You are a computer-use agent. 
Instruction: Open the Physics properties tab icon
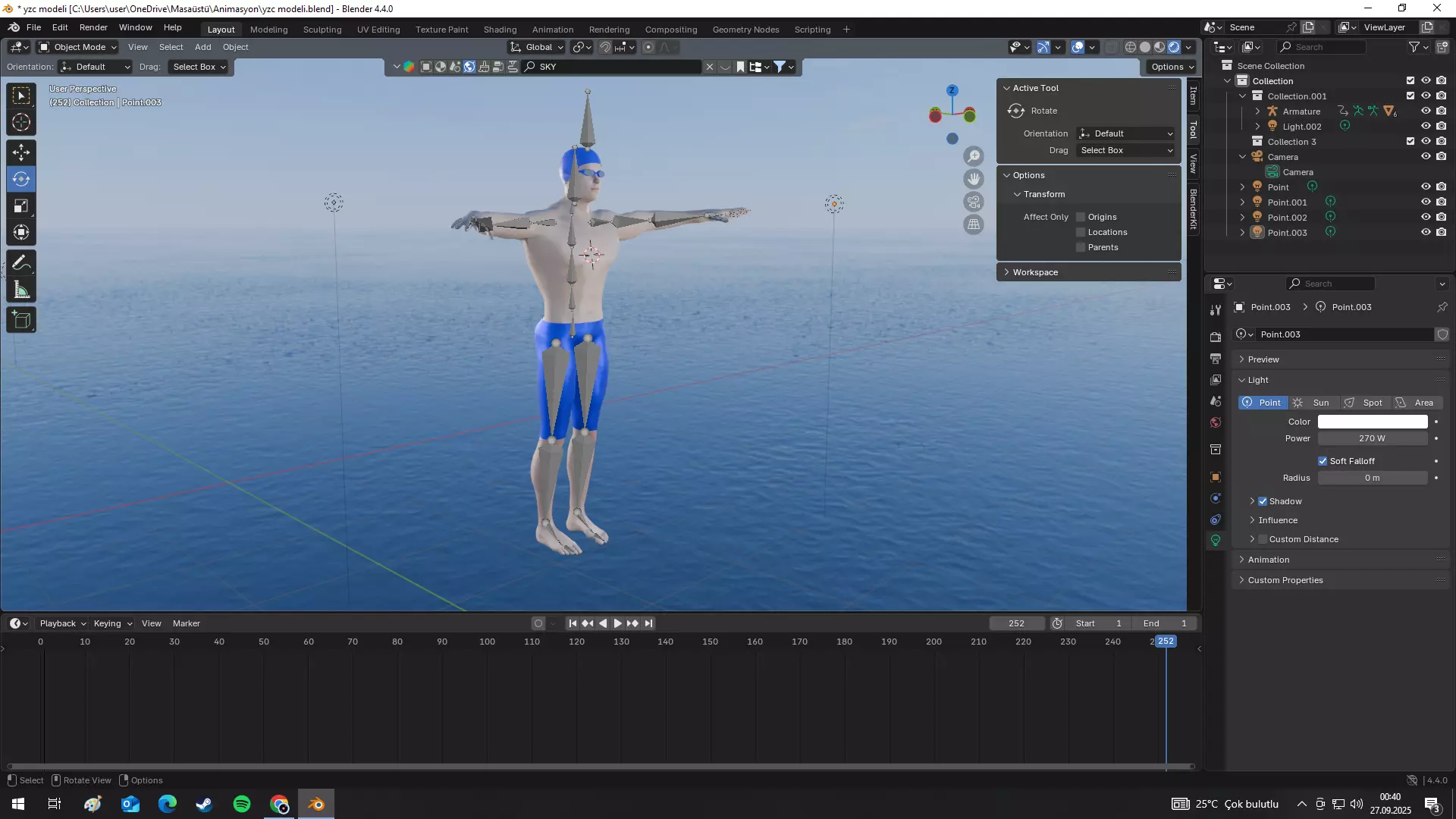click(1216, 498)
